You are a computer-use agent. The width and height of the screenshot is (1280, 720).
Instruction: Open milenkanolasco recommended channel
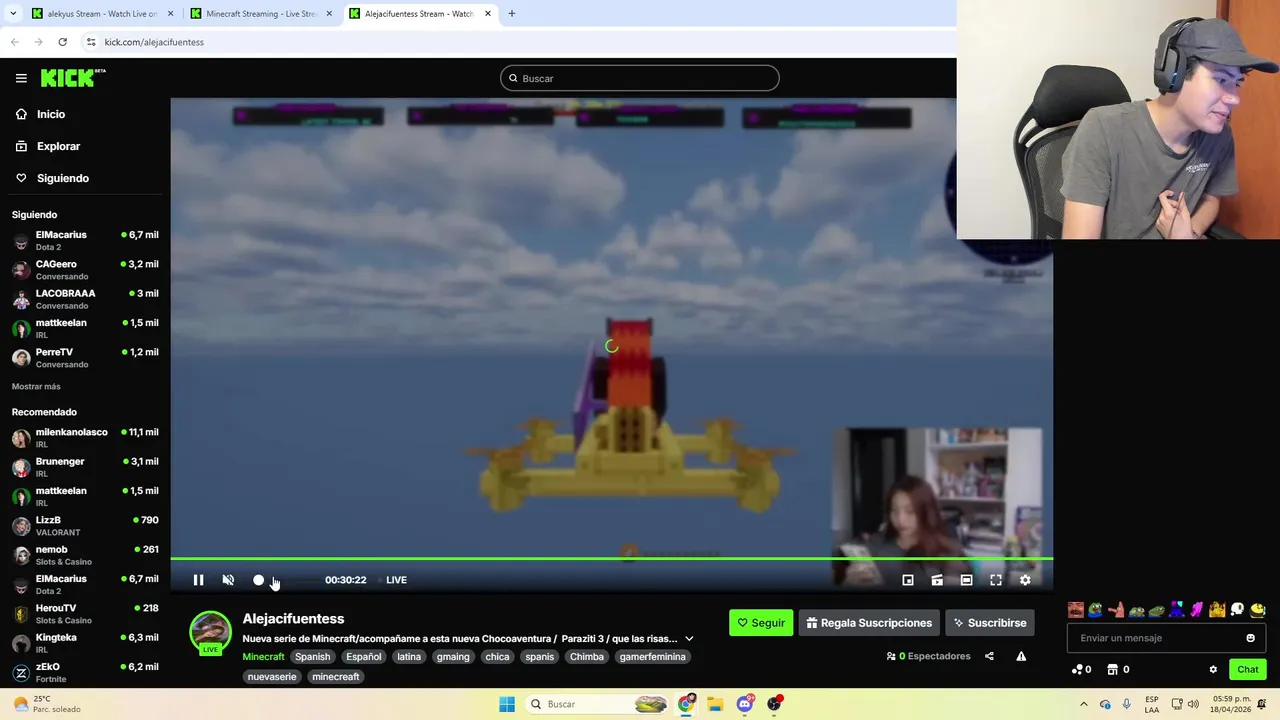click(x=85, y=438)
